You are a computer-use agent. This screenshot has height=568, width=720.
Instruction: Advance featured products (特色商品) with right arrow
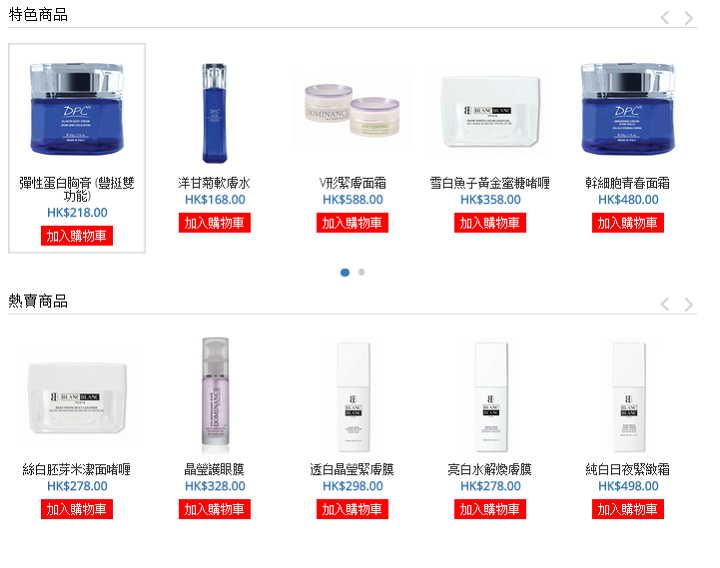tap(688, 18)
